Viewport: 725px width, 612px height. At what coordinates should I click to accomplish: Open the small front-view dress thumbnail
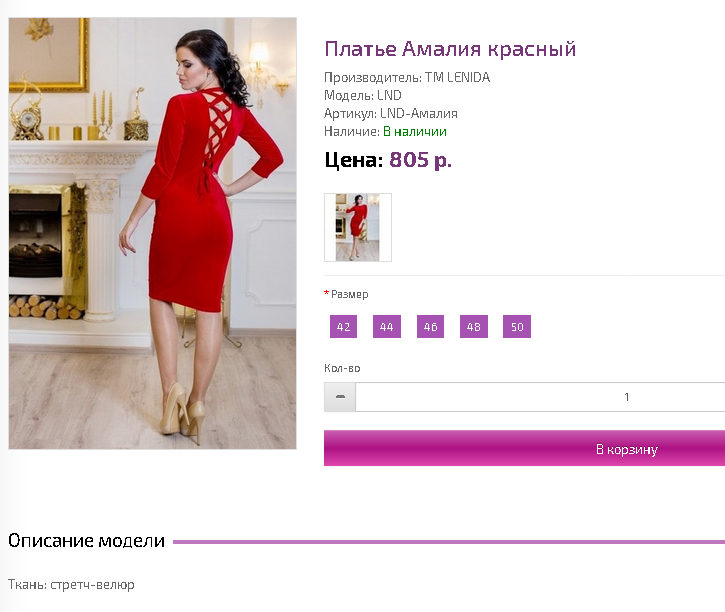[358, 227]
